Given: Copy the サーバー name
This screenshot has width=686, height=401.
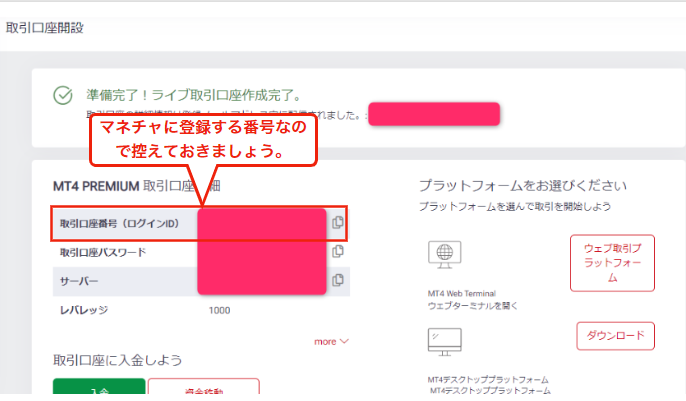Looking at the screenshot, I should pos(338,280).
